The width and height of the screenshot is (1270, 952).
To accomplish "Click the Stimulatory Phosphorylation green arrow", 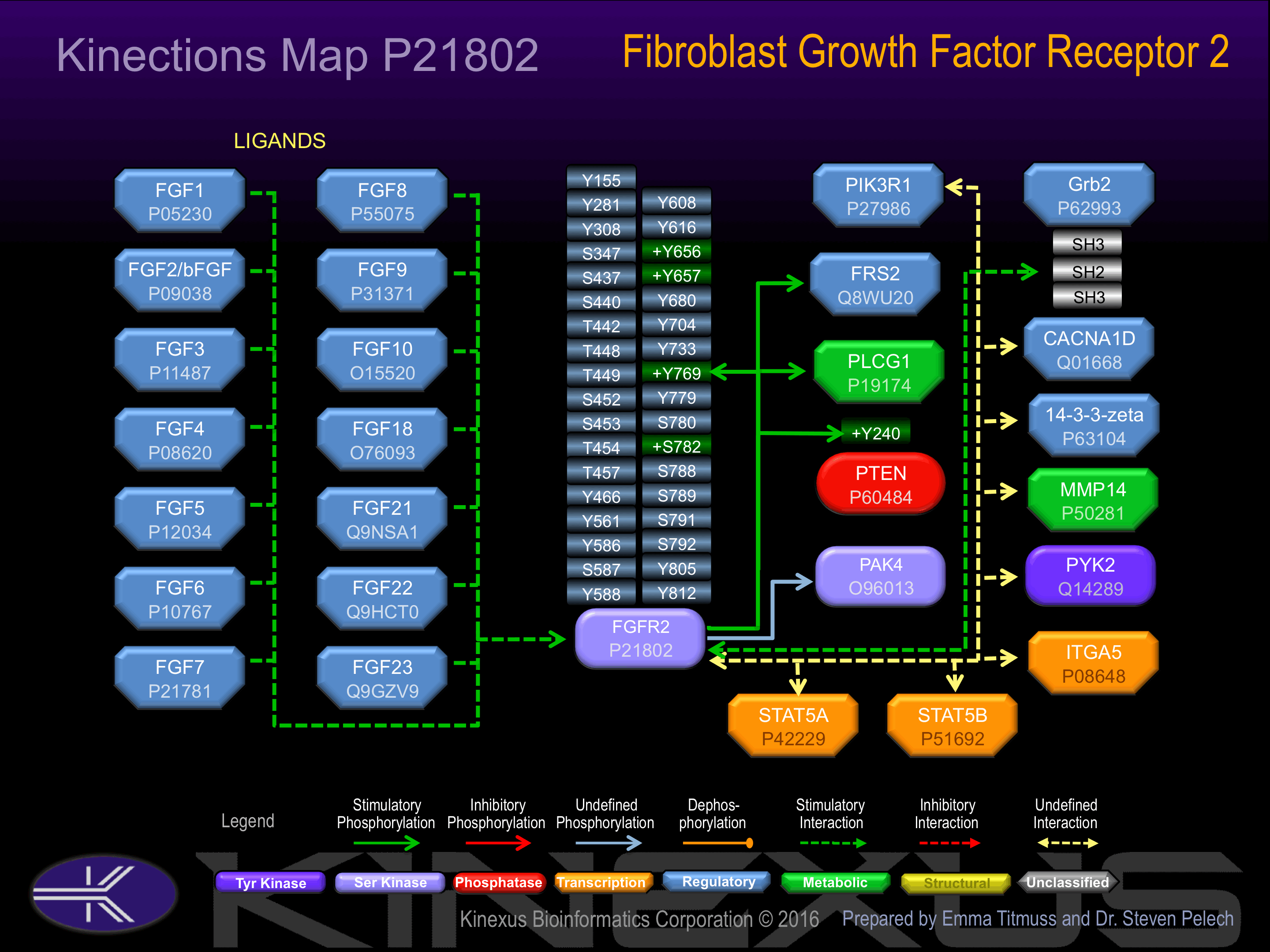I will tap(386, 843).
